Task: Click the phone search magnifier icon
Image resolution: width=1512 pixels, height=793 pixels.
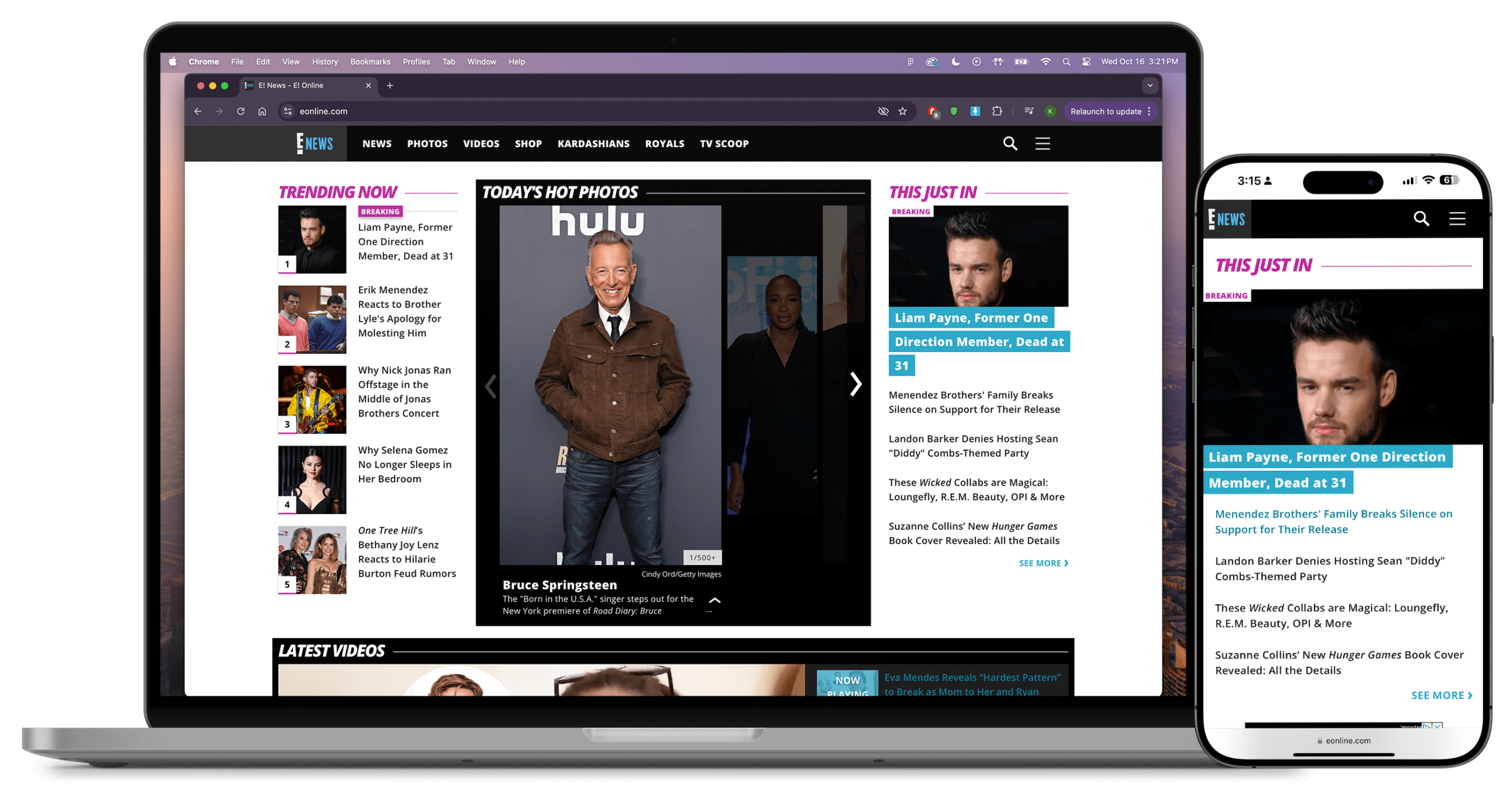Action: (x=1421, y=219)
